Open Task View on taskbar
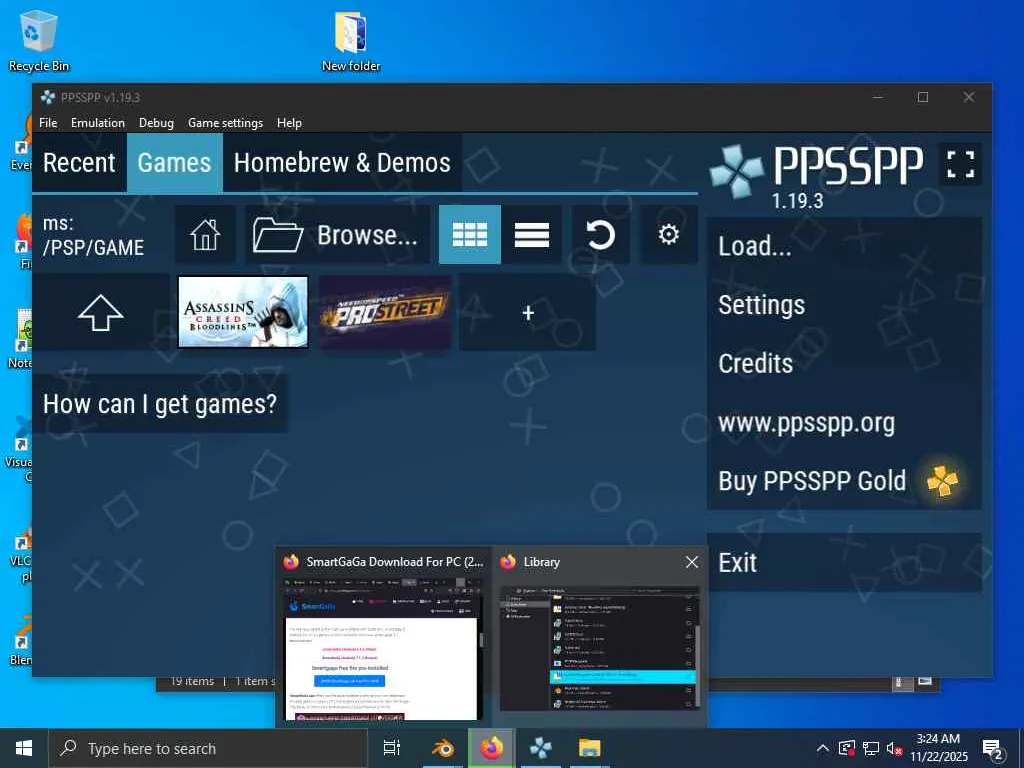The height and width of the screenshot is (768, 1024). [x=392, y=748]
